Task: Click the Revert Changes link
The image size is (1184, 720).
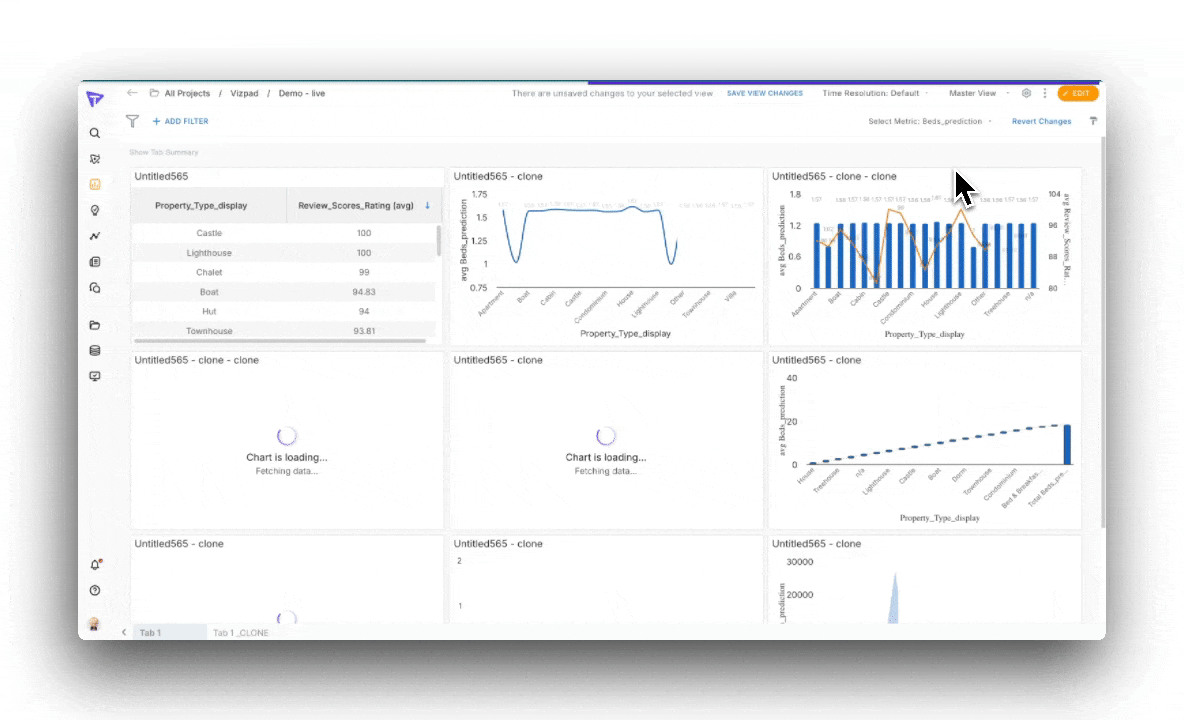Action: coord(1041,121)
